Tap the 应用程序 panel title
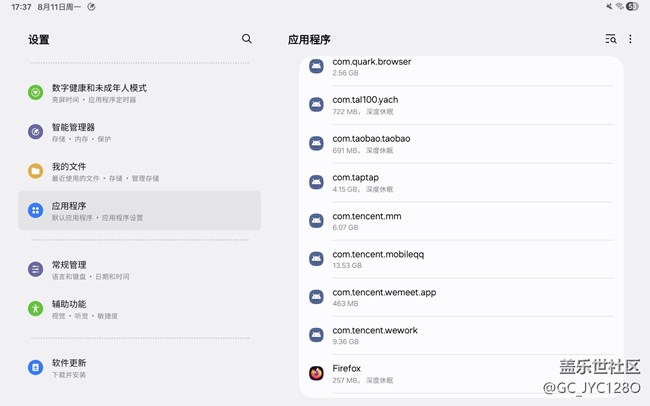The height and width of the screenshot is (406, 650). 309,40
